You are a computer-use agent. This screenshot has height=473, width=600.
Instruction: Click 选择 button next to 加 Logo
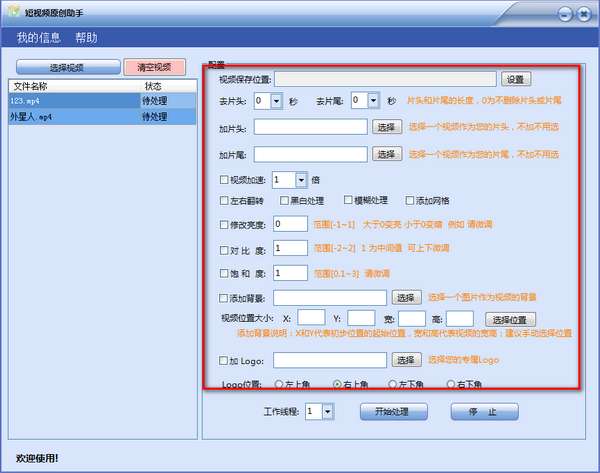pos(406,360)
